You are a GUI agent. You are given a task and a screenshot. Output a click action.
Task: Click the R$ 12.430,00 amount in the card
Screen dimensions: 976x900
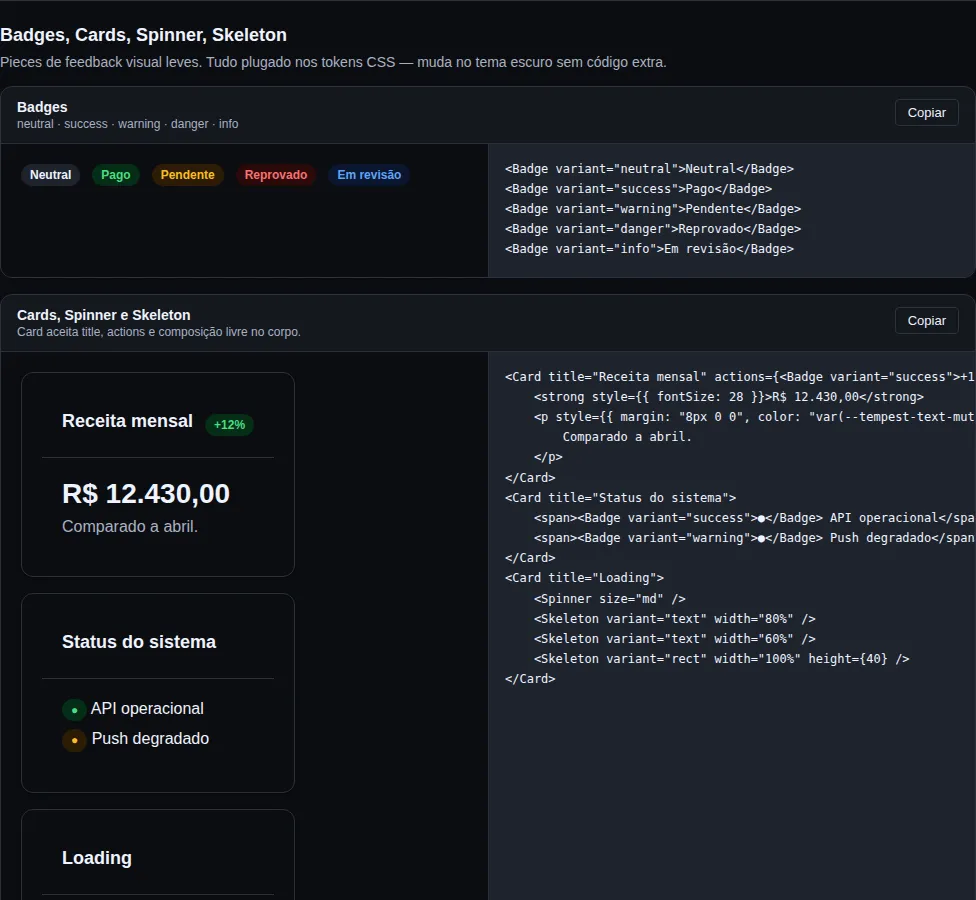coord(146,494)
